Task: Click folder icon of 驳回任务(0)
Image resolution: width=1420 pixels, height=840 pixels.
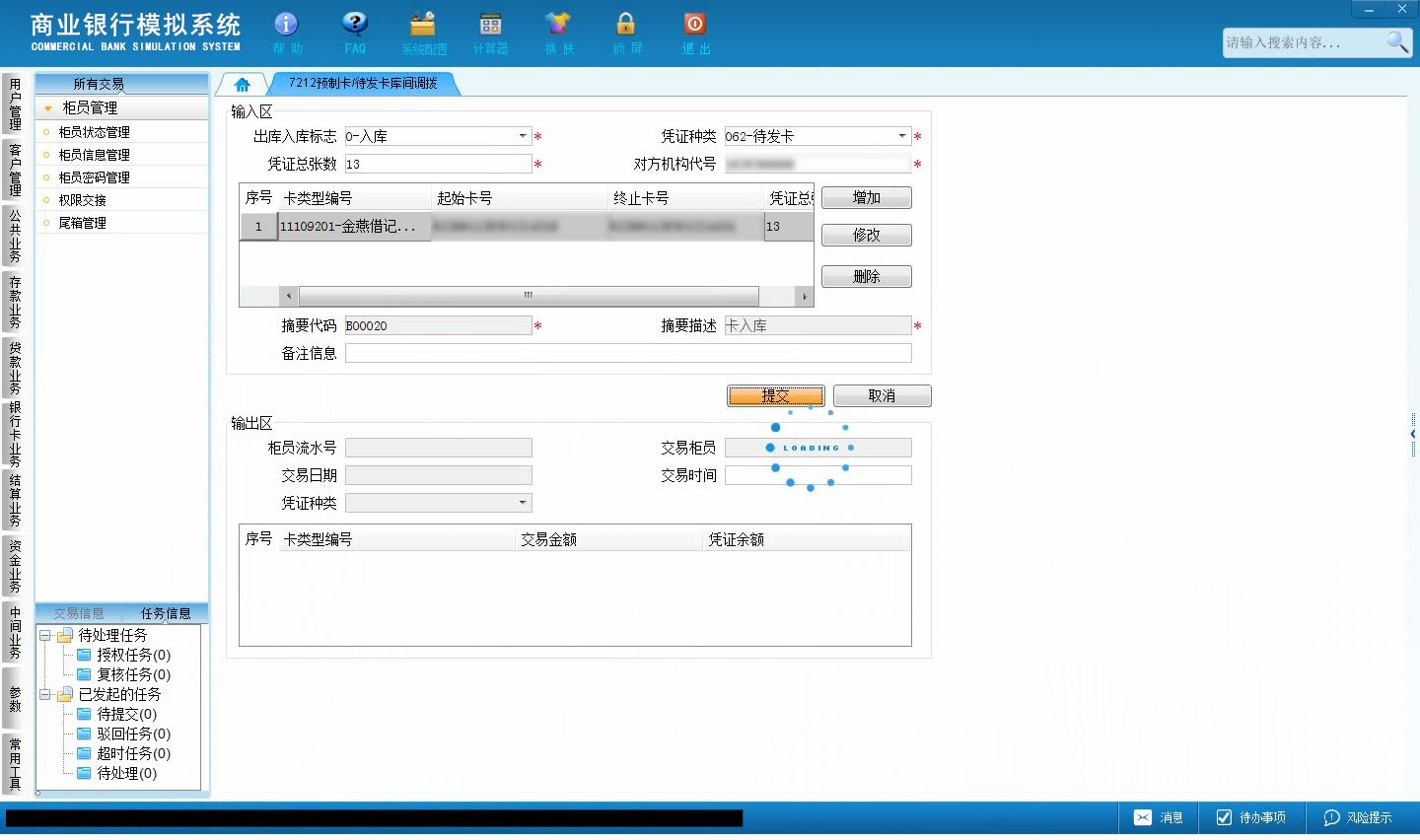Action: (84, 734)
